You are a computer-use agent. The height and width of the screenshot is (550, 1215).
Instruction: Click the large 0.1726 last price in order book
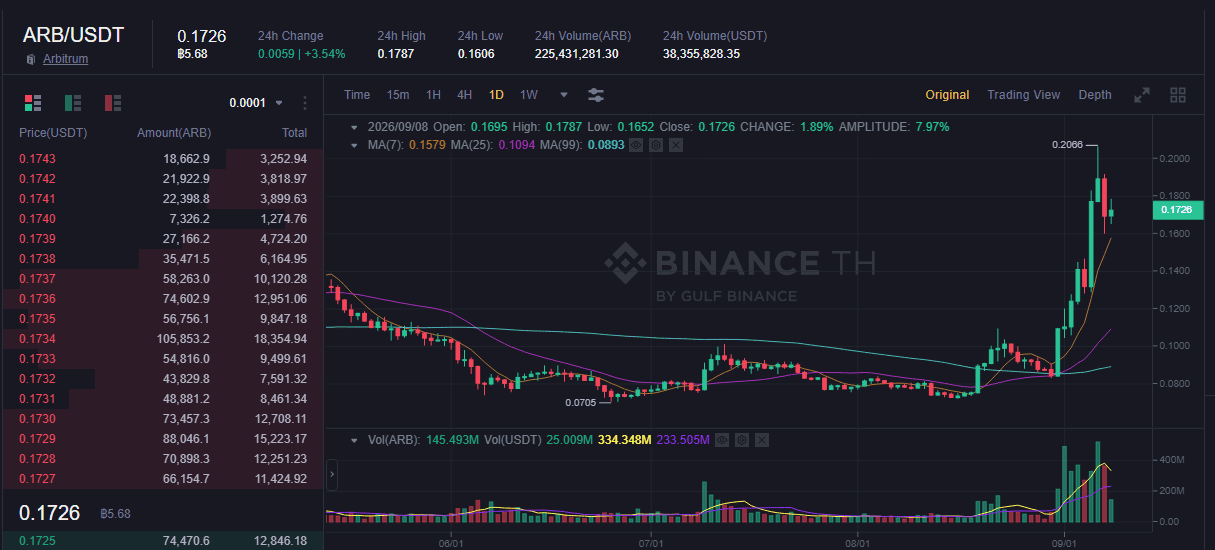coord(50,513)
